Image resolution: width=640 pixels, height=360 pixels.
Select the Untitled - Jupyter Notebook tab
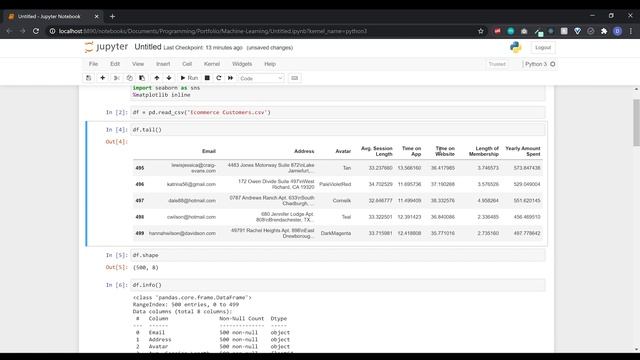point(53,16)
